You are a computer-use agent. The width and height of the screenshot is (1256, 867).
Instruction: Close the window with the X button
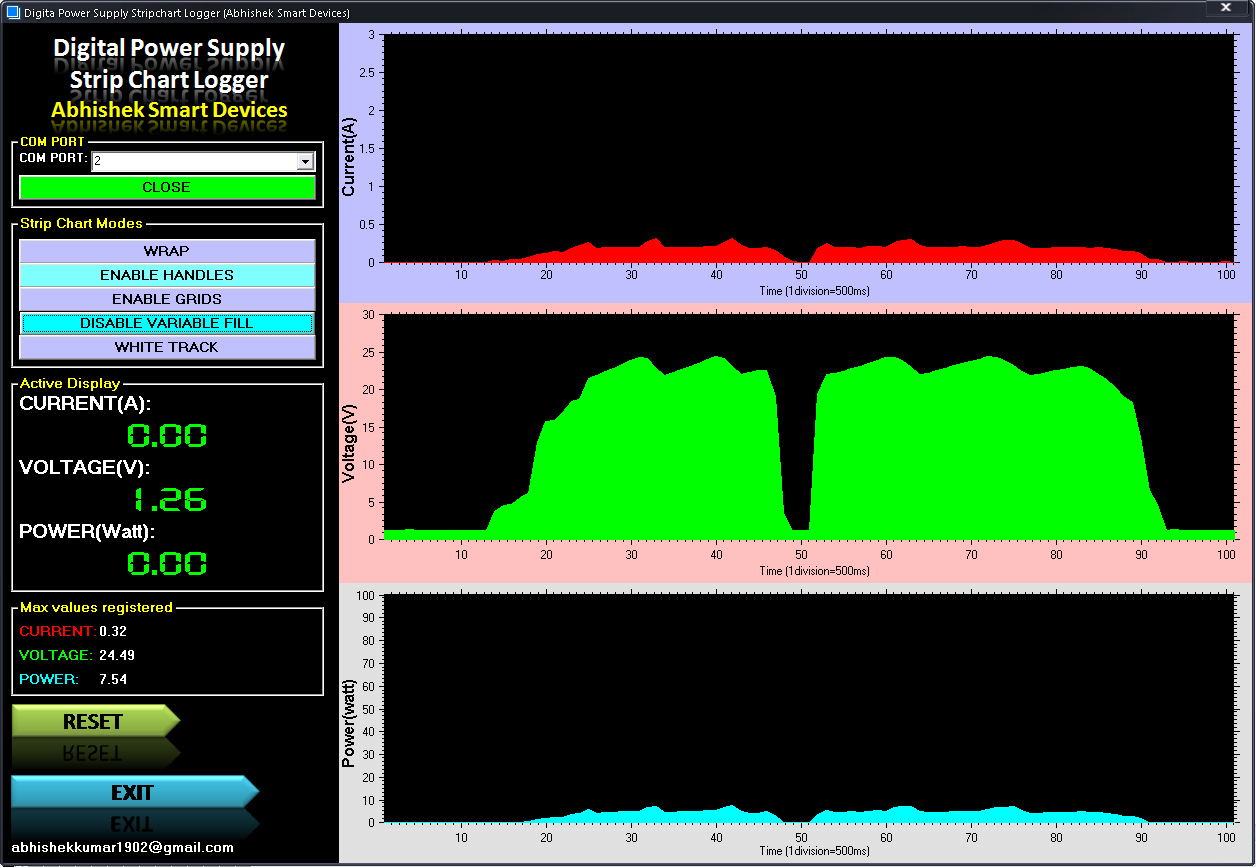(x=1225, y=8)
